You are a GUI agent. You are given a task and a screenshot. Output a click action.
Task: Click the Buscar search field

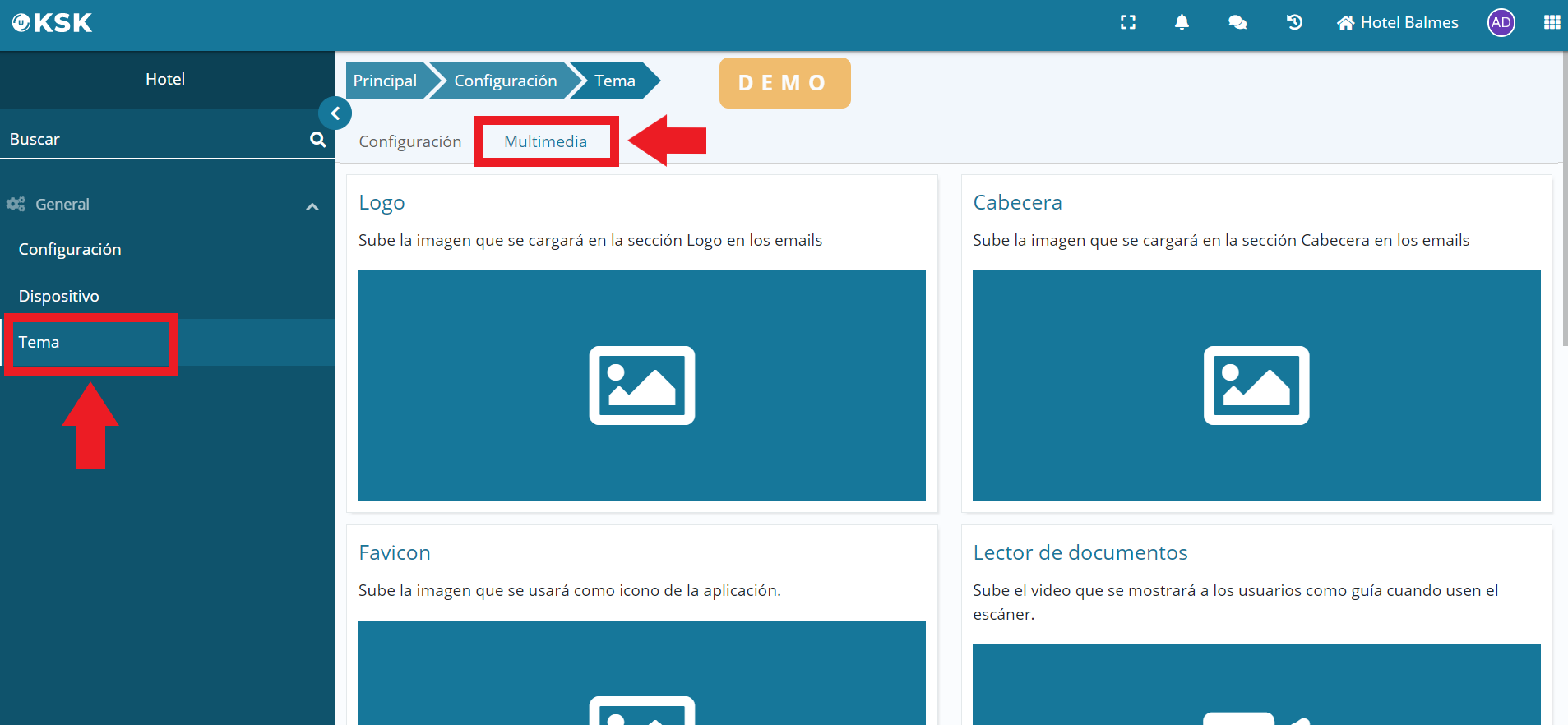click(152, 140)
